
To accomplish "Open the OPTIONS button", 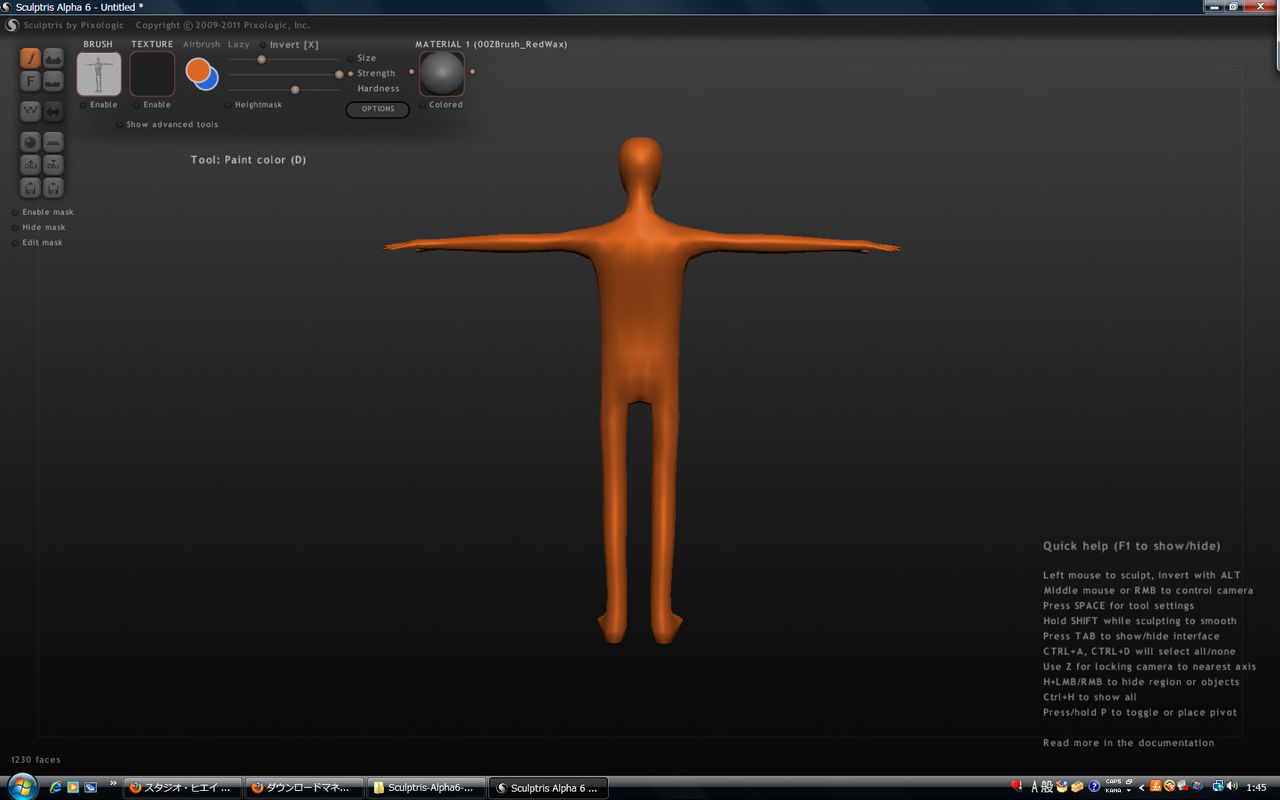I will [378, 109].
